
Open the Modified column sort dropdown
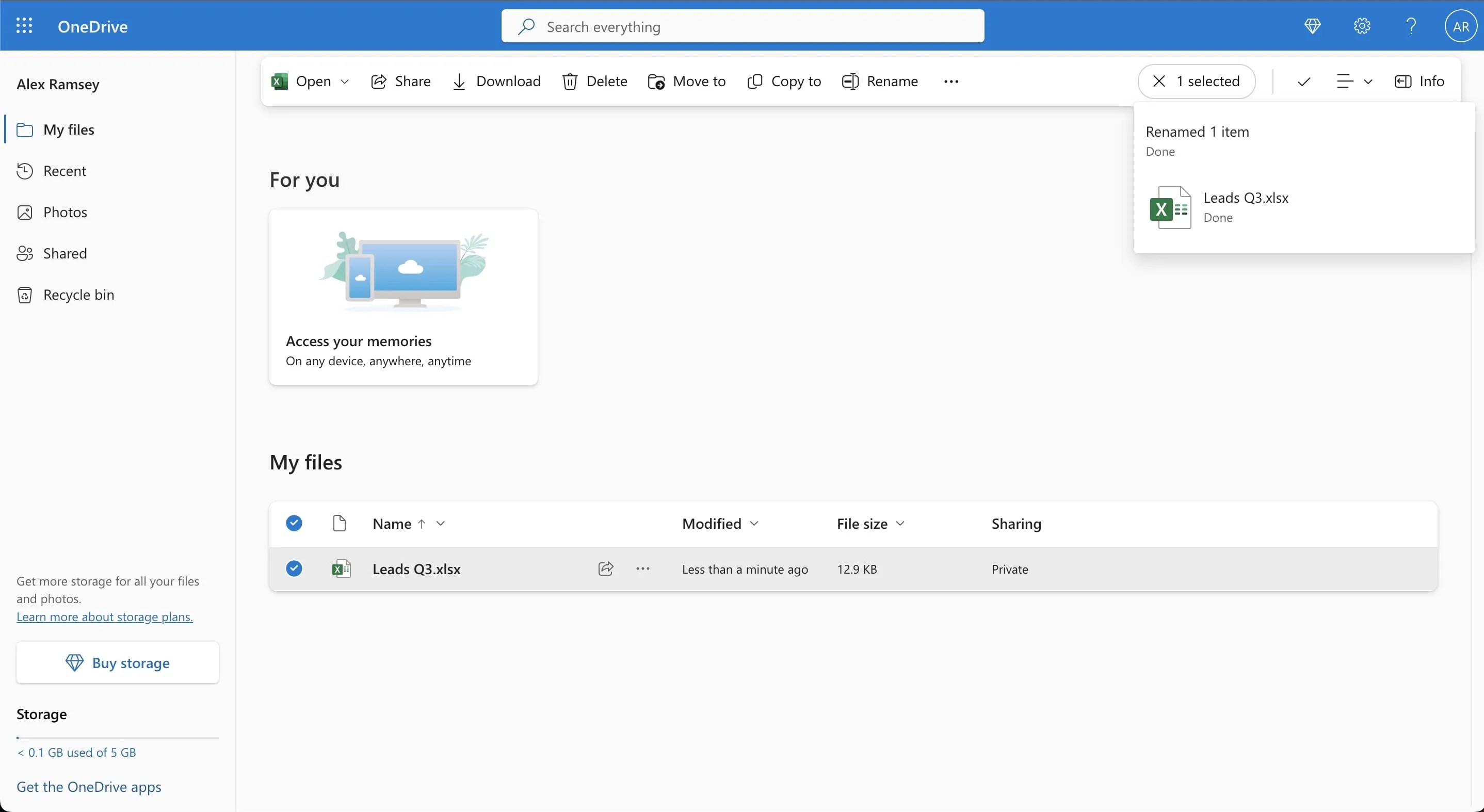tap(754, 524)
